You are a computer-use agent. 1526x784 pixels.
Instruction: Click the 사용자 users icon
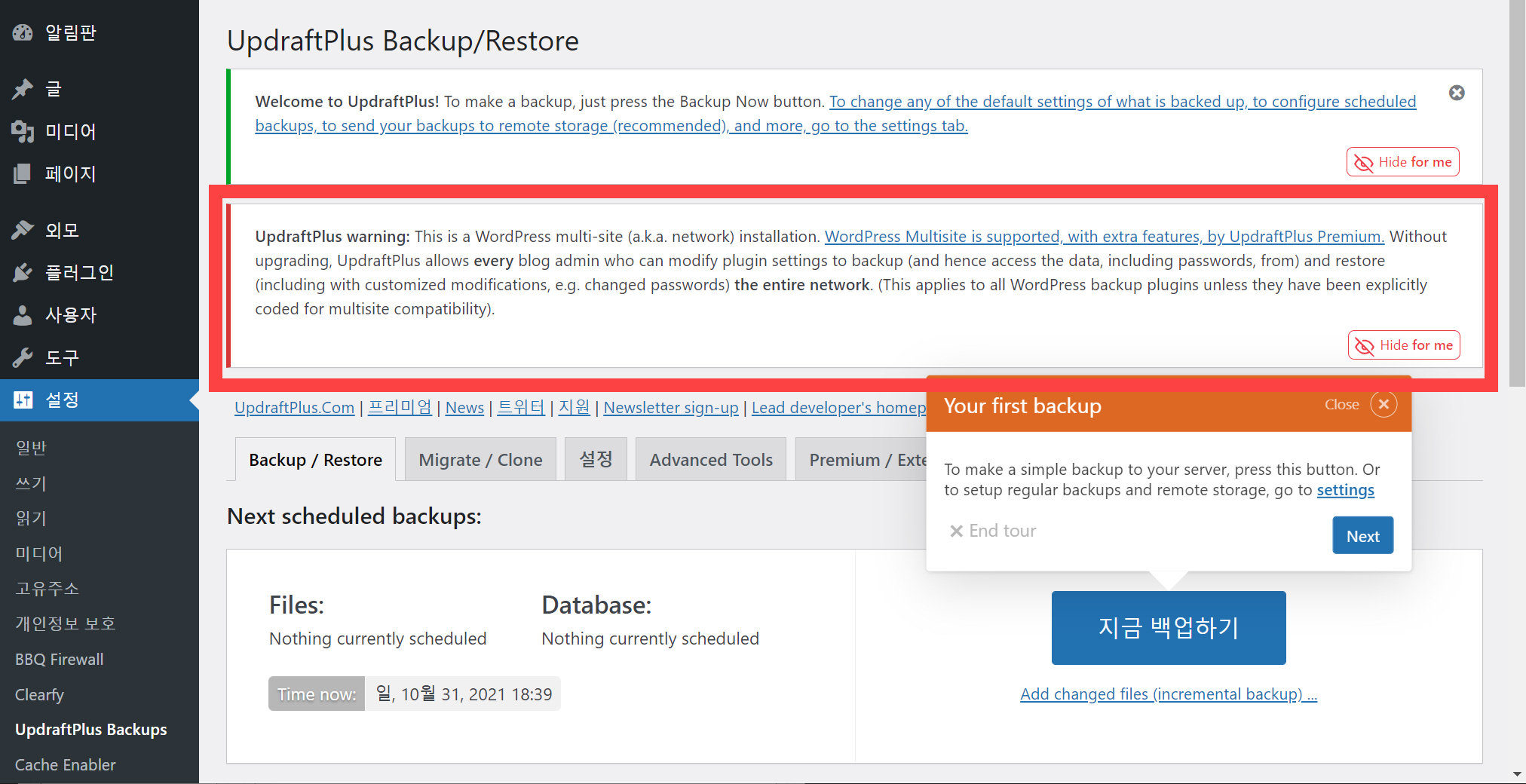click(x=23, y=315)
